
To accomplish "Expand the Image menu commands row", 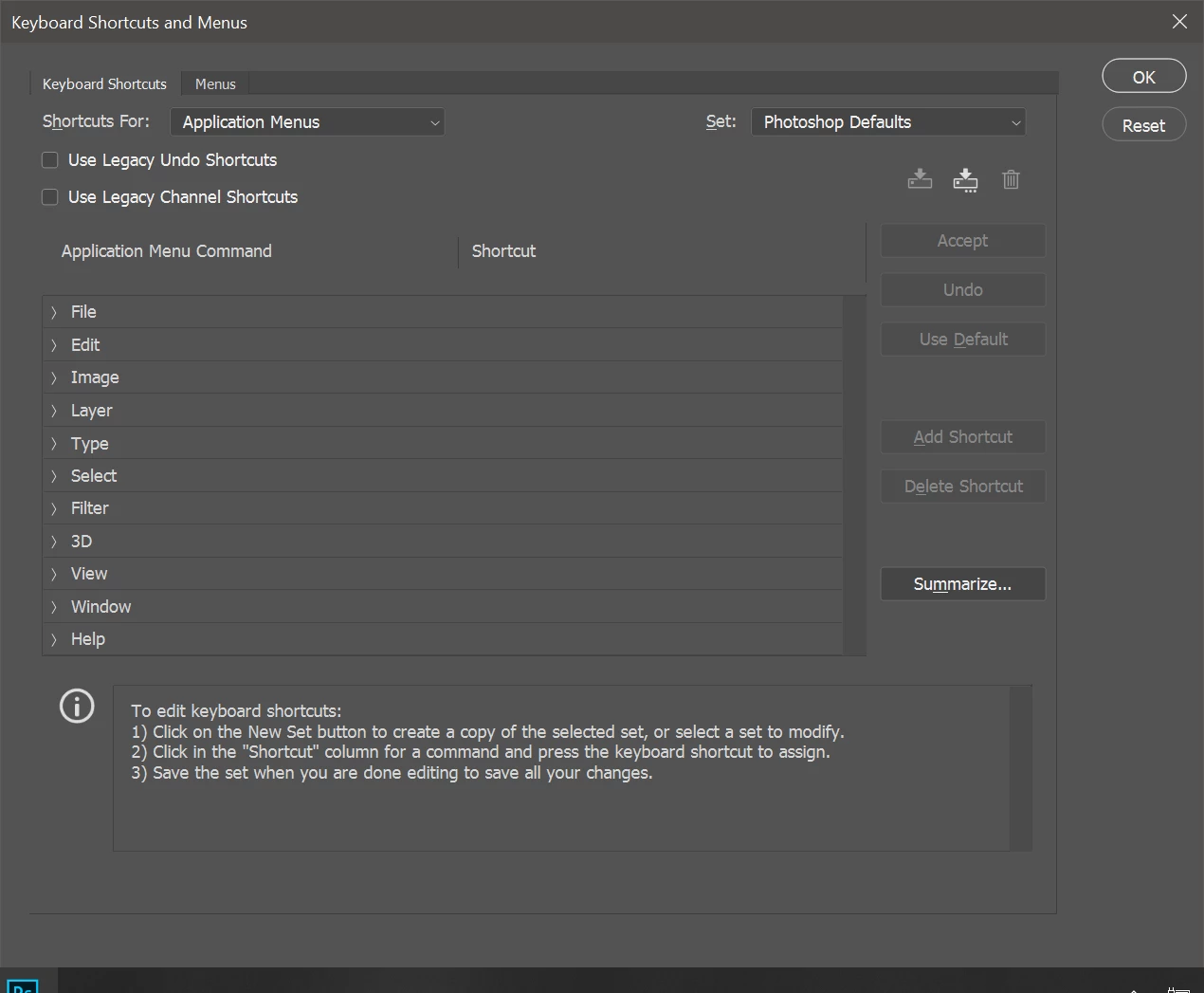I will coord(442,377).
